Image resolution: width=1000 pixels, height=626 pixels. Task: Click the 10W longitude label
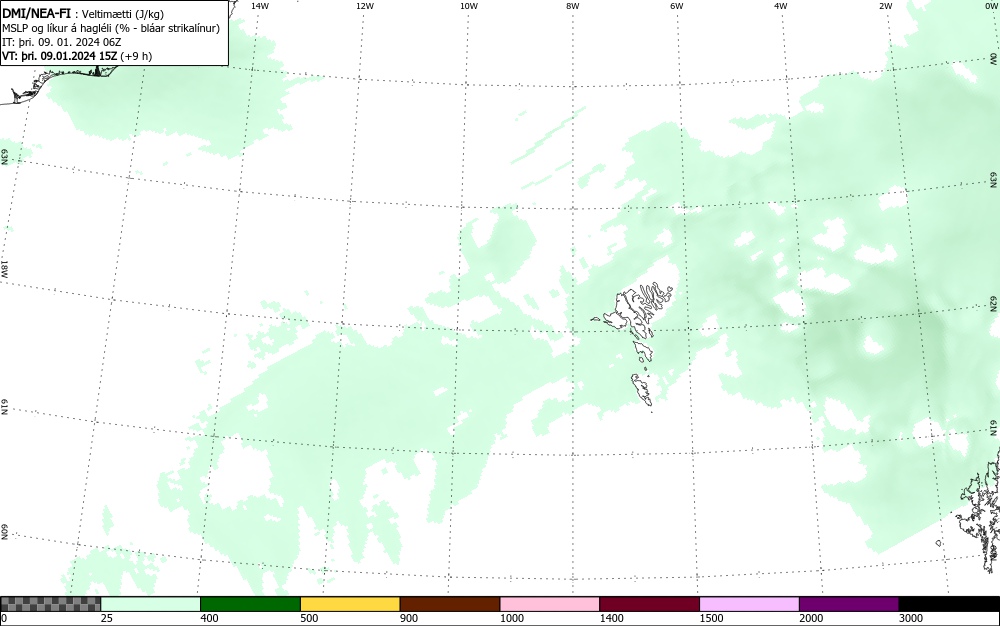coord(469,6)
